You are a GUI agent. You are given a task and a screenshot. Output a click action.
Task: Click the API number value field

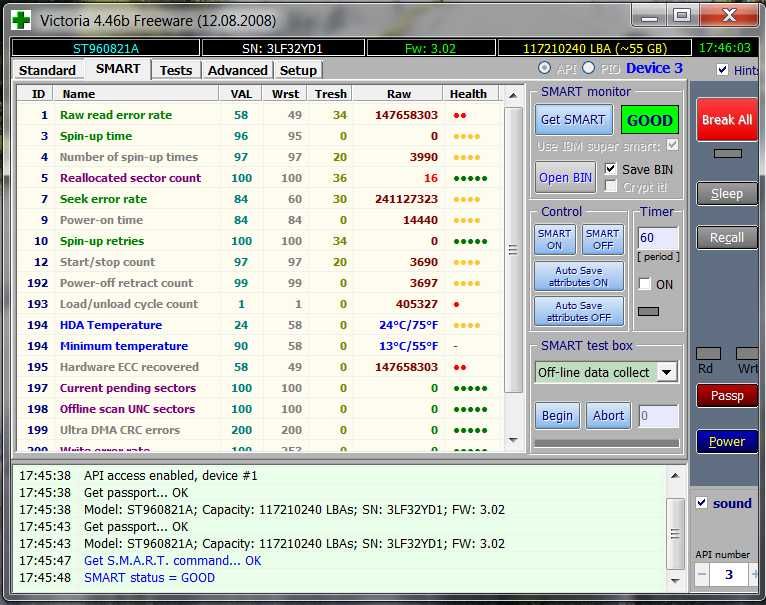(729, 574)
